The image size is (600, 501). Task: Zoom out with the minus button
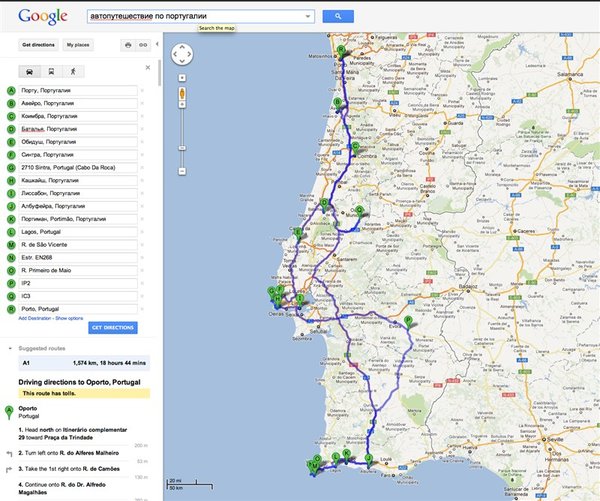(182, 170)
